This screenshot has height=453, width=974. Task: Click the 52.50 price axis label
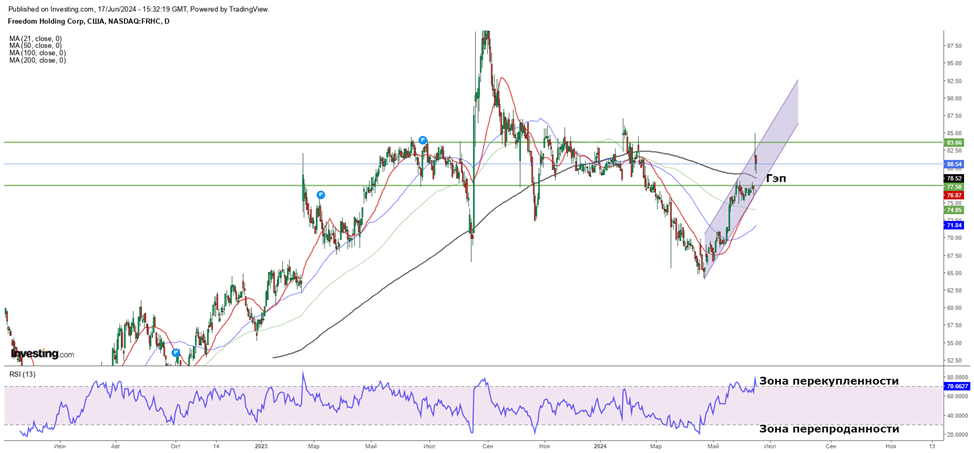pos(955,360)
